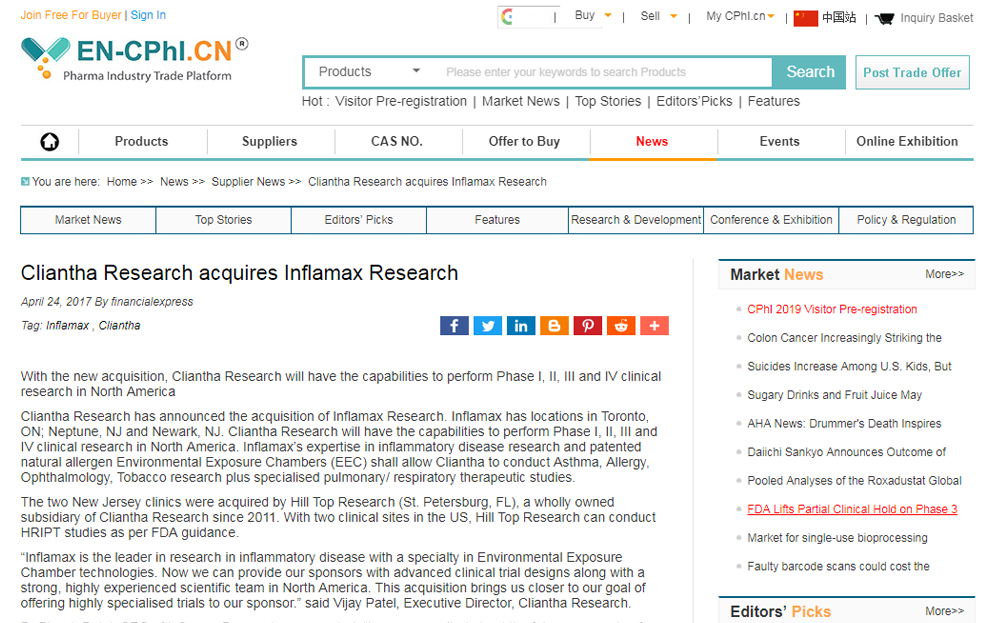
Task: Click the Post Trade Offer button
Action: (911, 73)
